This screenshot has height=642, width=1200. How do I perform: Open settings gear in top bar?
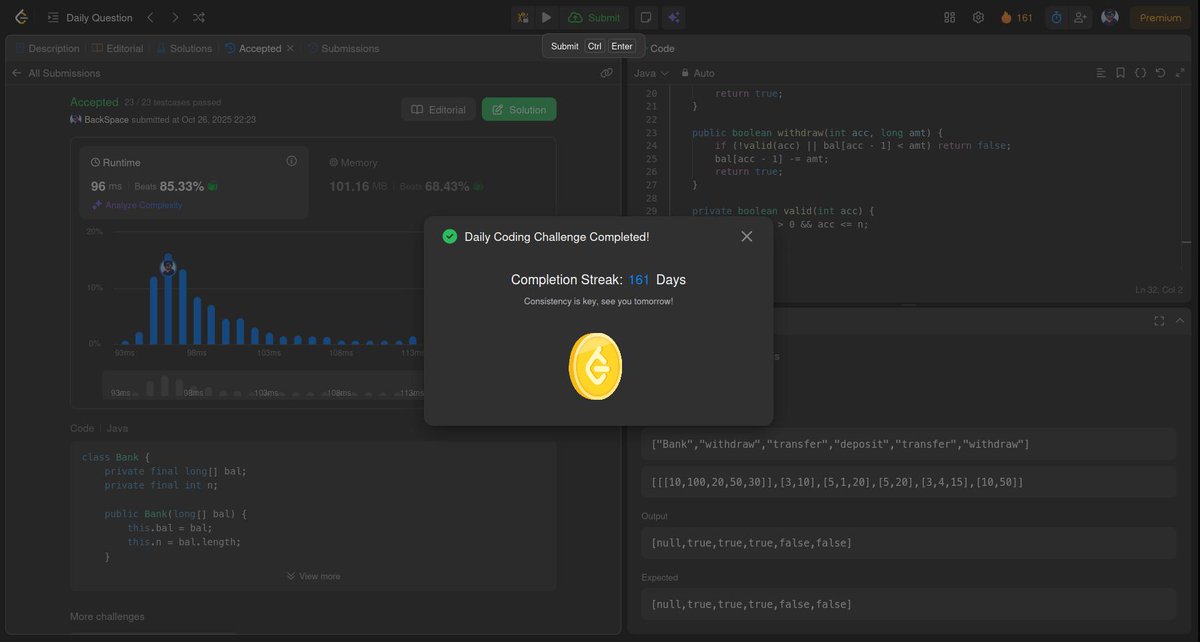[x=978, y=17]
